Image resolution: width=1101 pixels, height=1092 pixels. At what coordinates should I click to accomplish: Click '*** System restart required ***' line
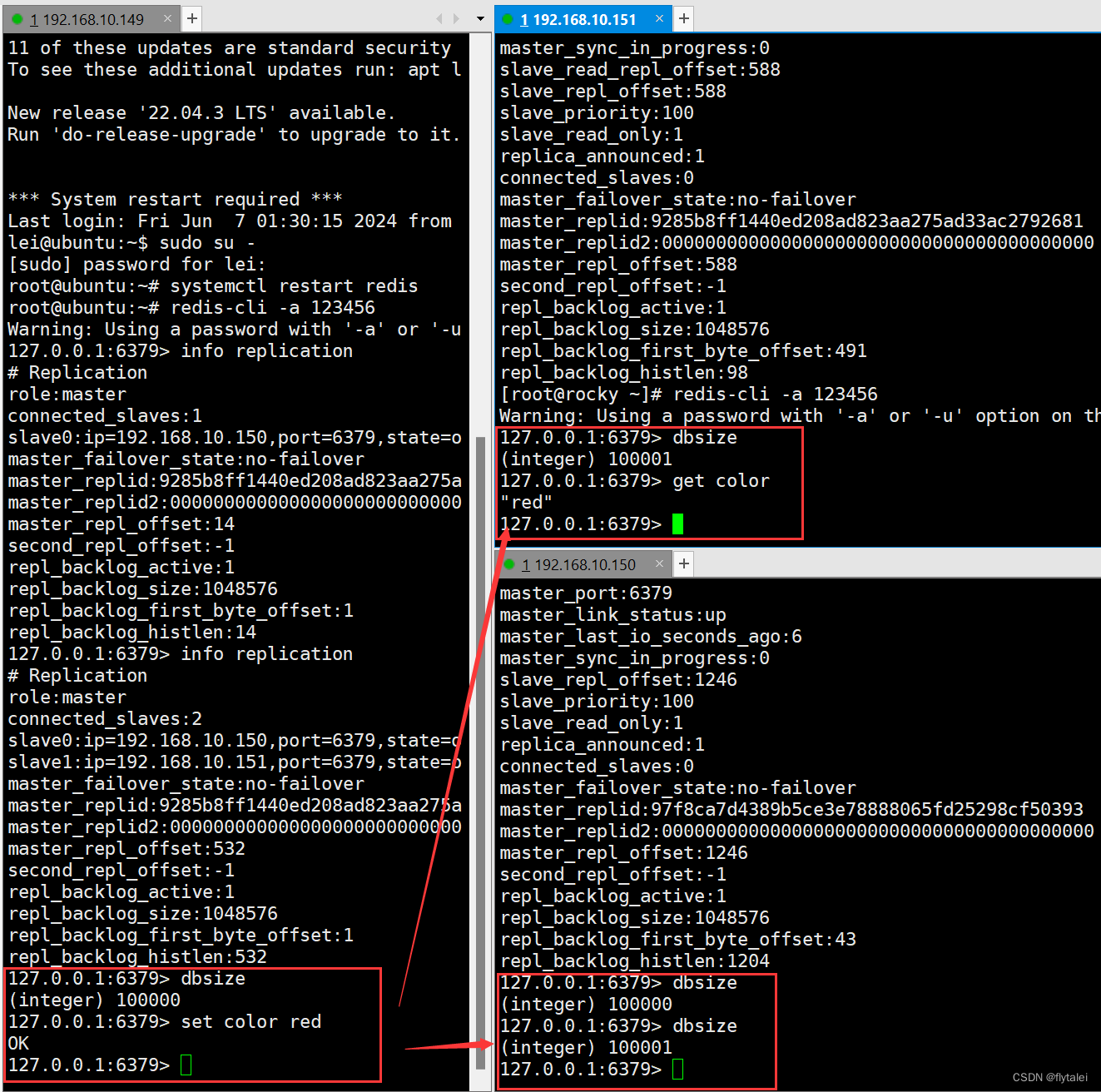pos(175,199)
